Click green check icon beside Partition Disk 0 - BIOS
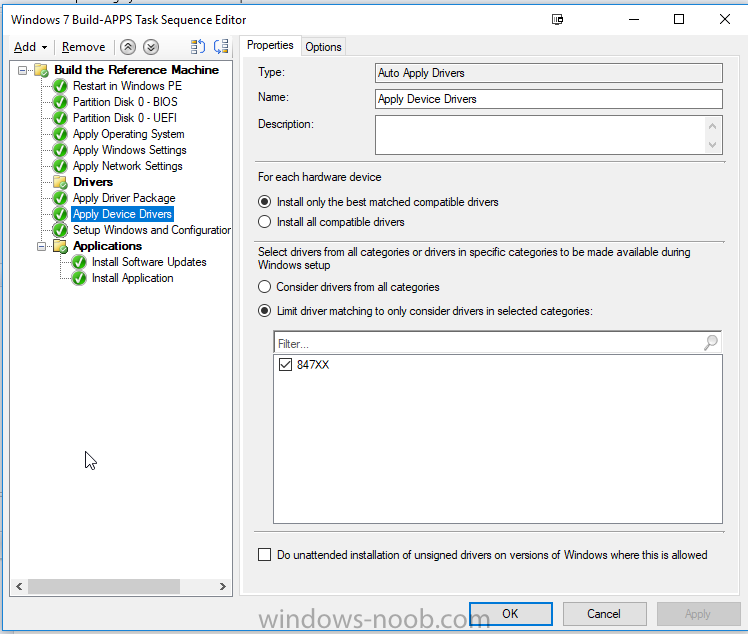This screenshot has height=634, width=748. coord(60,102)
